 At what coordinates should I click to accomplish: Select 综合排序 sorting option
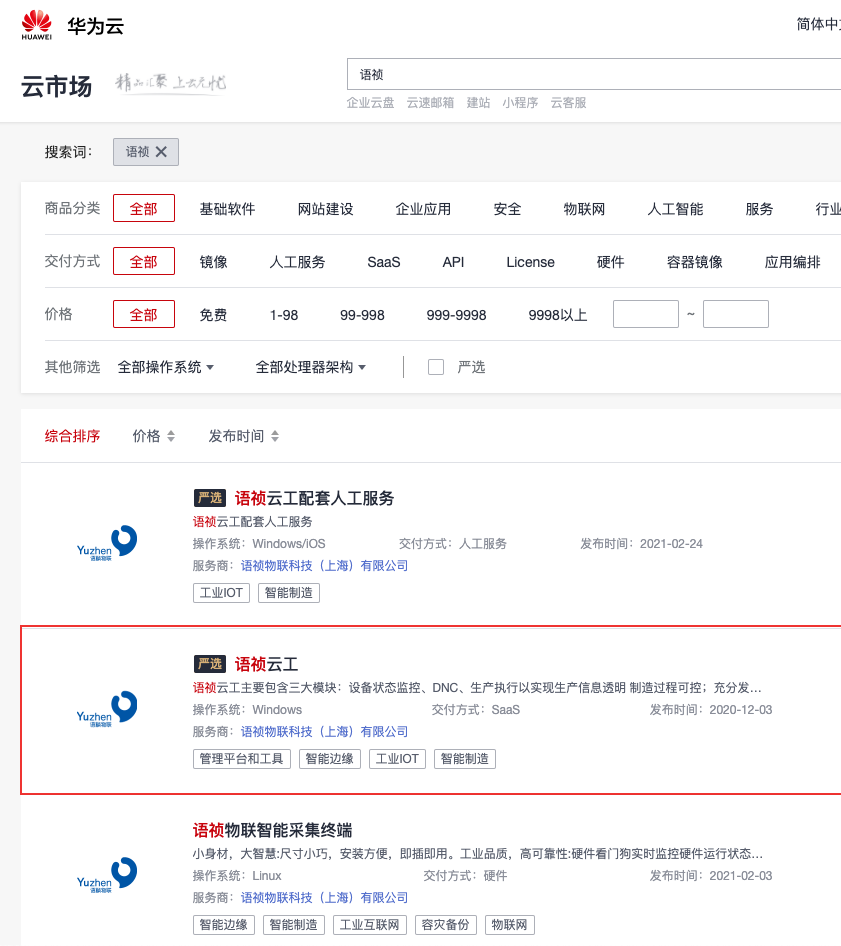pos(72,436)
